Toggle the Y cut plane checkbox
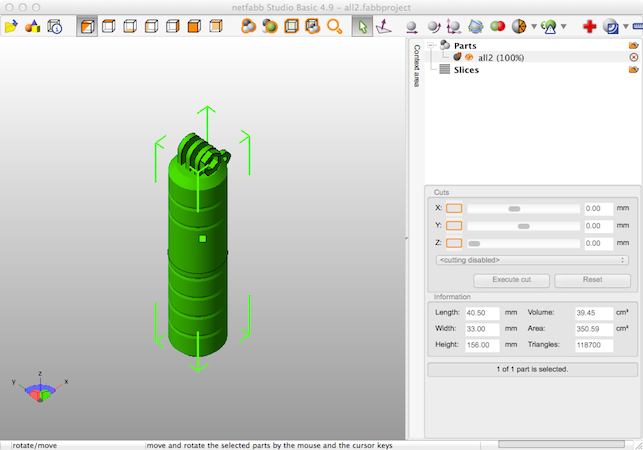The image size is (643, 450). 454,226
